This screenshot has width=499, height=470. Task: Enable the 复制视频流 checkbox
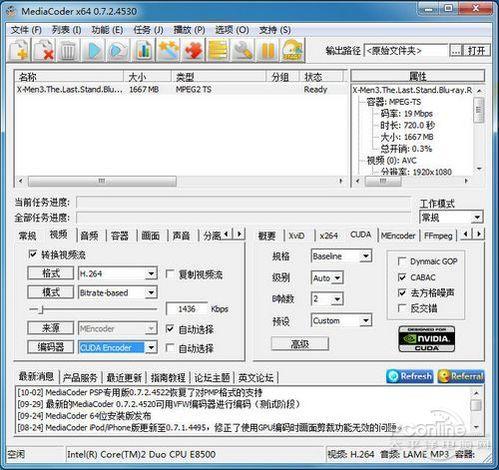[170, 274]
